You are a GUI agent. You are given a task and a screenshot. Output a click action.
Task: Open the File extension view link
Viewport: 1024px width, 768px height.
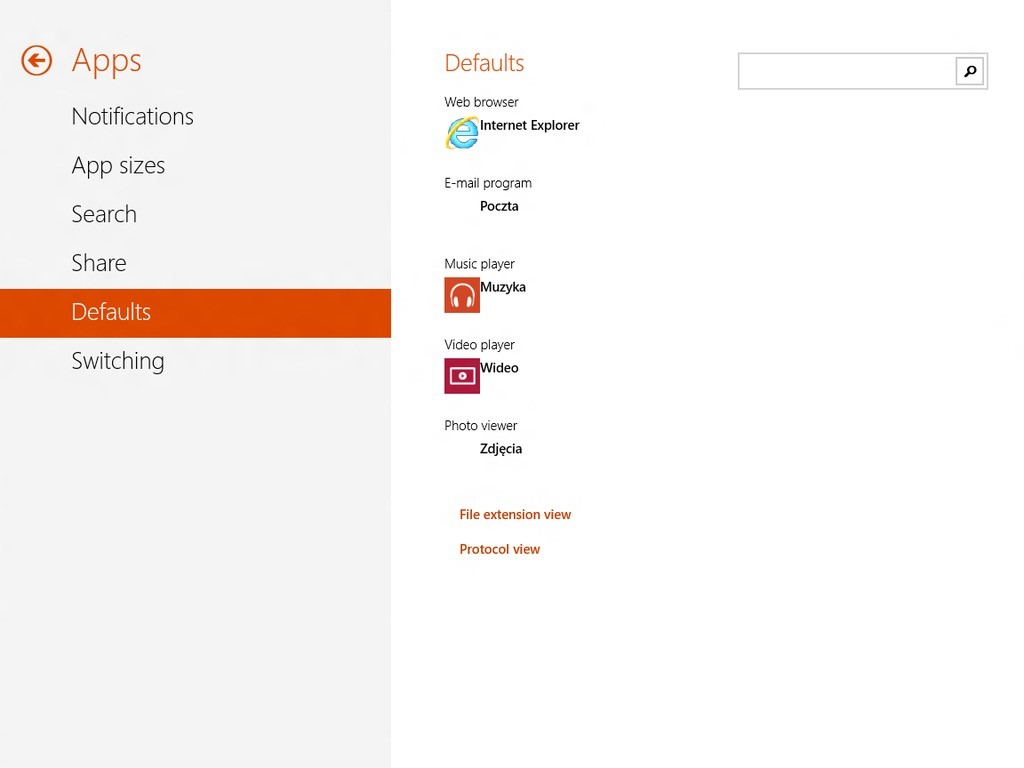515,515
